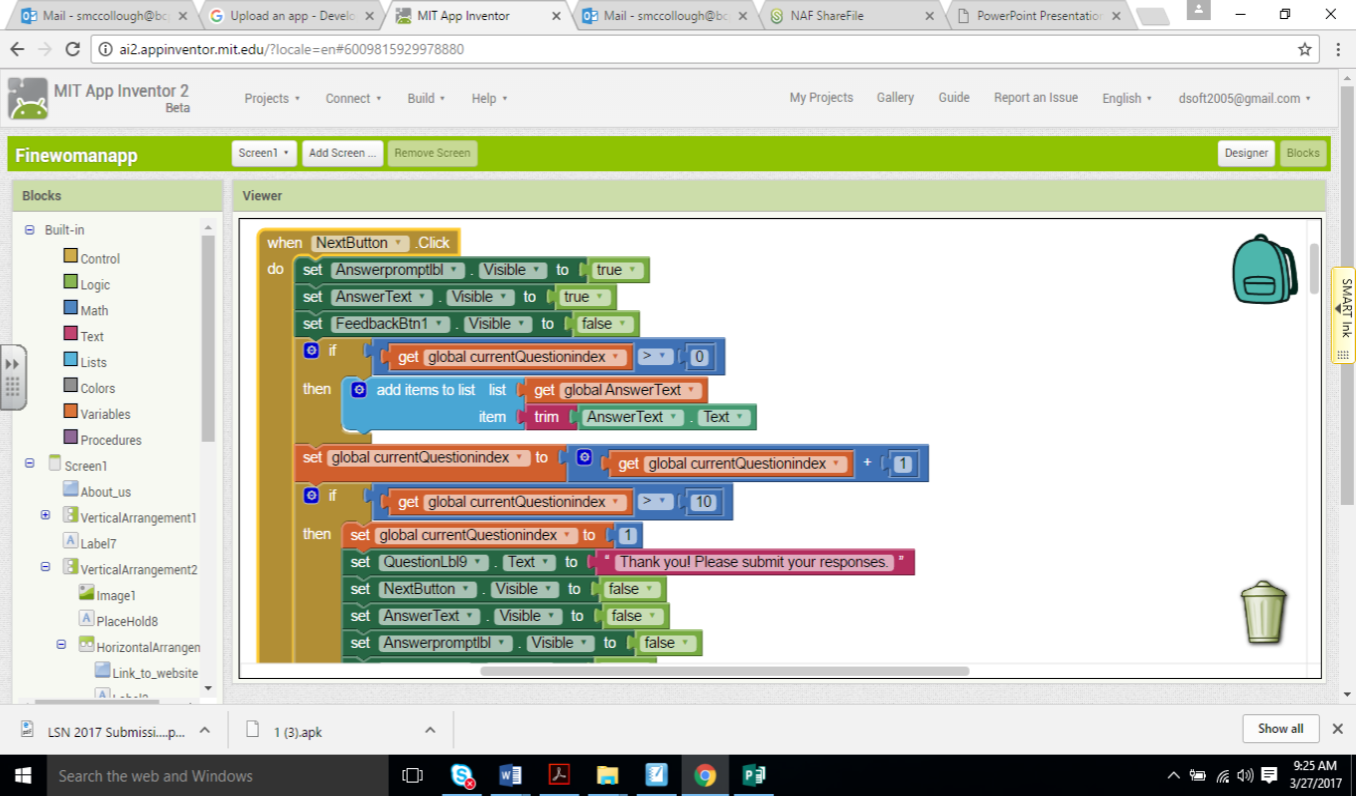This screenshot has height=796, width=1356.
Task: Open Publisher from the taskbar
Action: 754,775
